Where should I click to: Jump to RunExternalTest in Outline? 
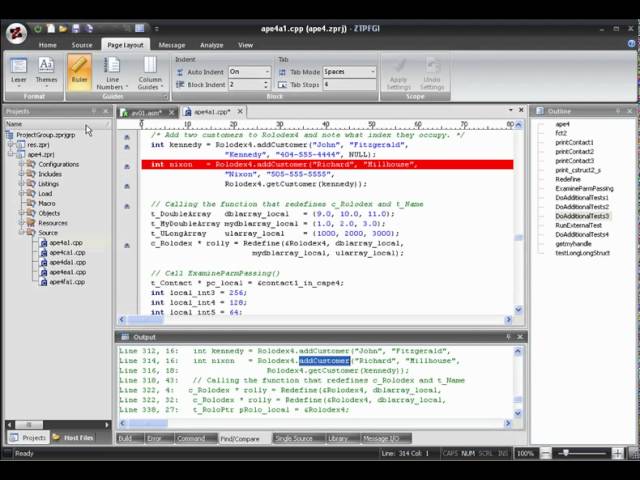578,225
